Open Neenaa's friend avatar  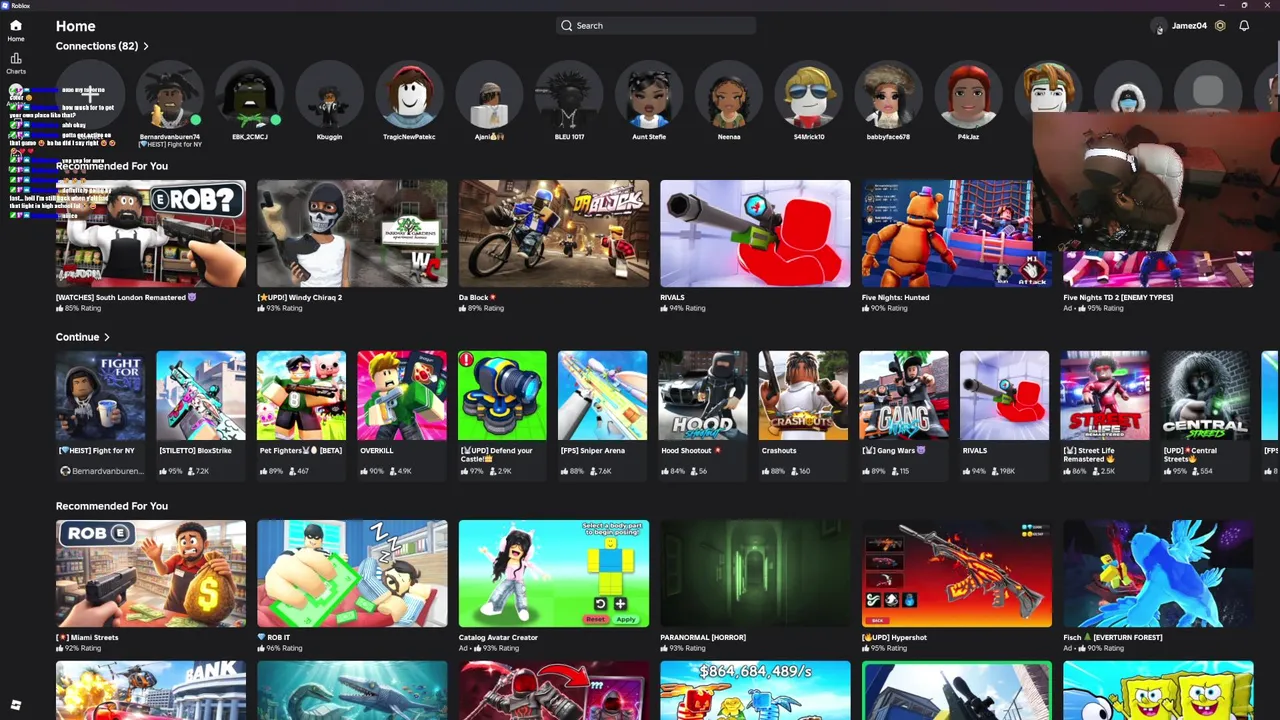[729, 95]
